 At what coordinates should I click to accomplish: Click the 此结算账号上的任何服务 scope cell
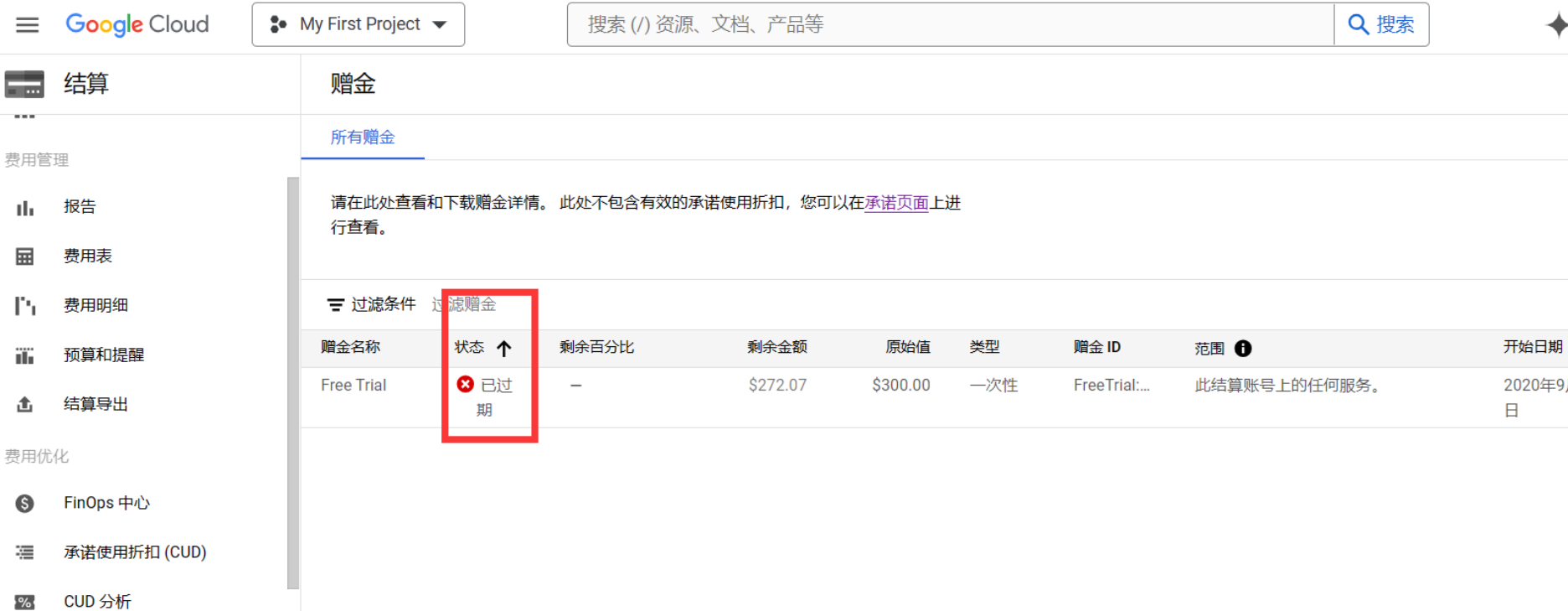click(x=1288, y=386)
